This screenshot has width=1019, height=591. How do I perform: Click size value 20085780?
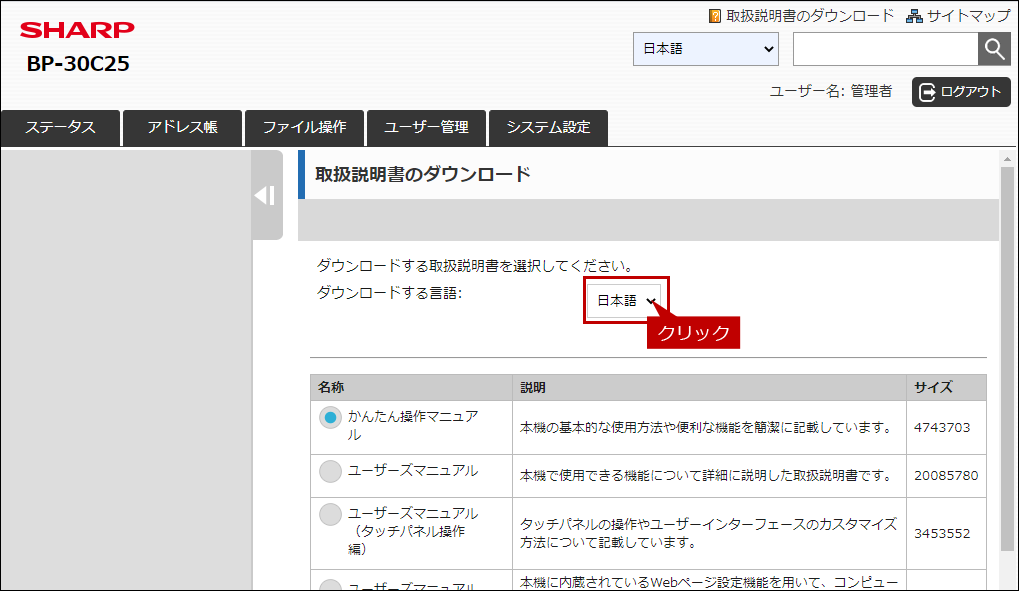click(x=946, y=476)
